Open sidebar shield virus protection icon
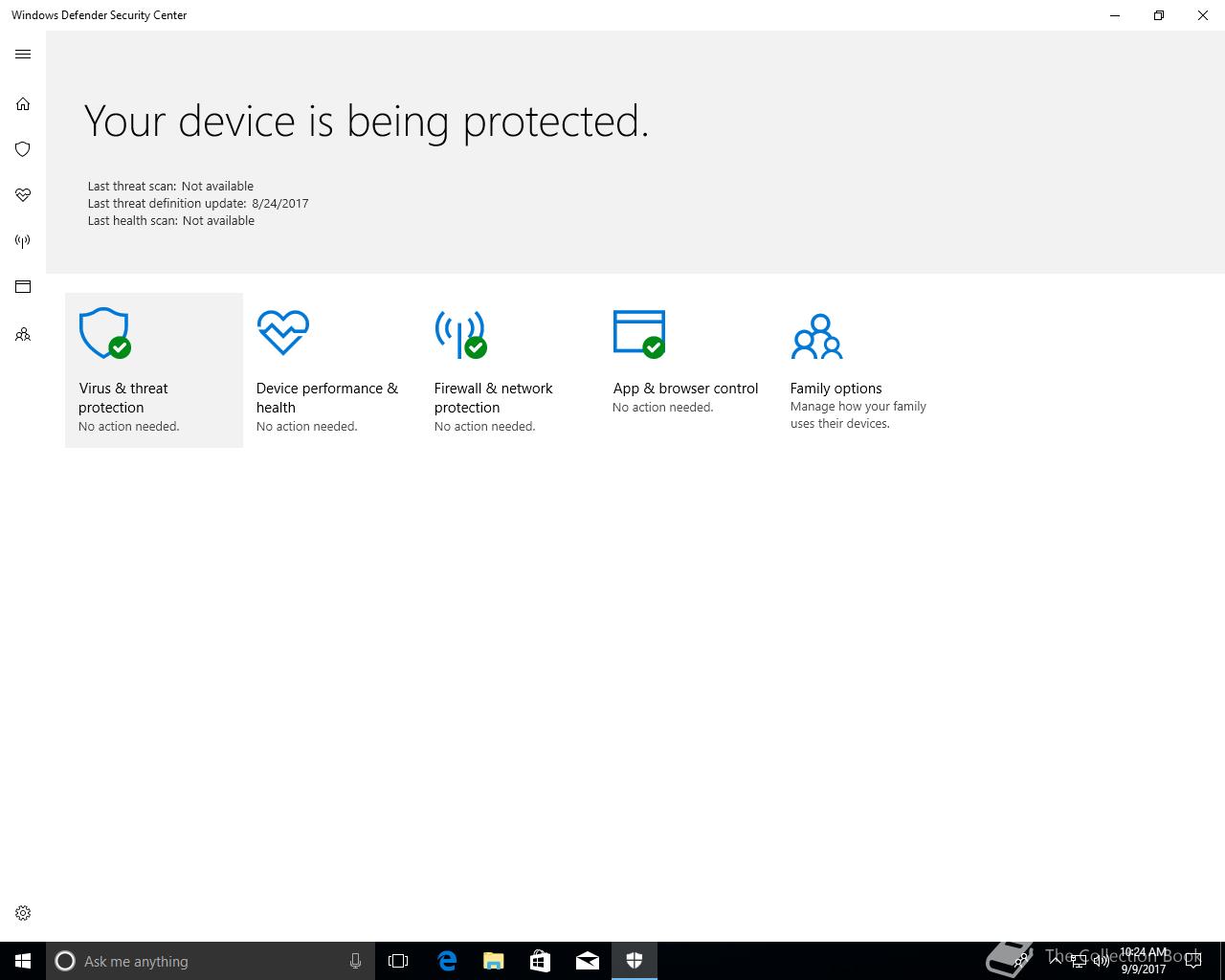This screenshot has width=1225, height=980. point(23,149)
